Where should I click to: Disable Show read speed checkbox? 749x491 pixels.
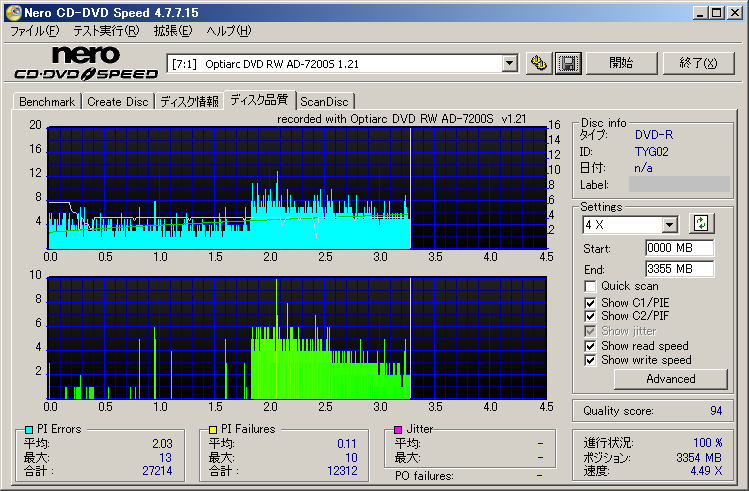click(x=590, y=346)
